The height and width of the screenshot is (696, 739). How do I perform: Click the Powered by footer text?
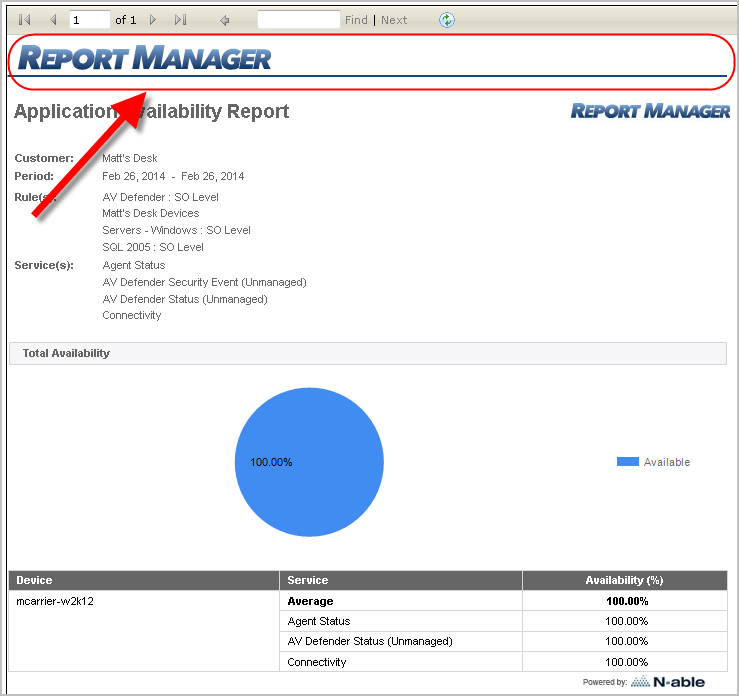click(605, 682)
